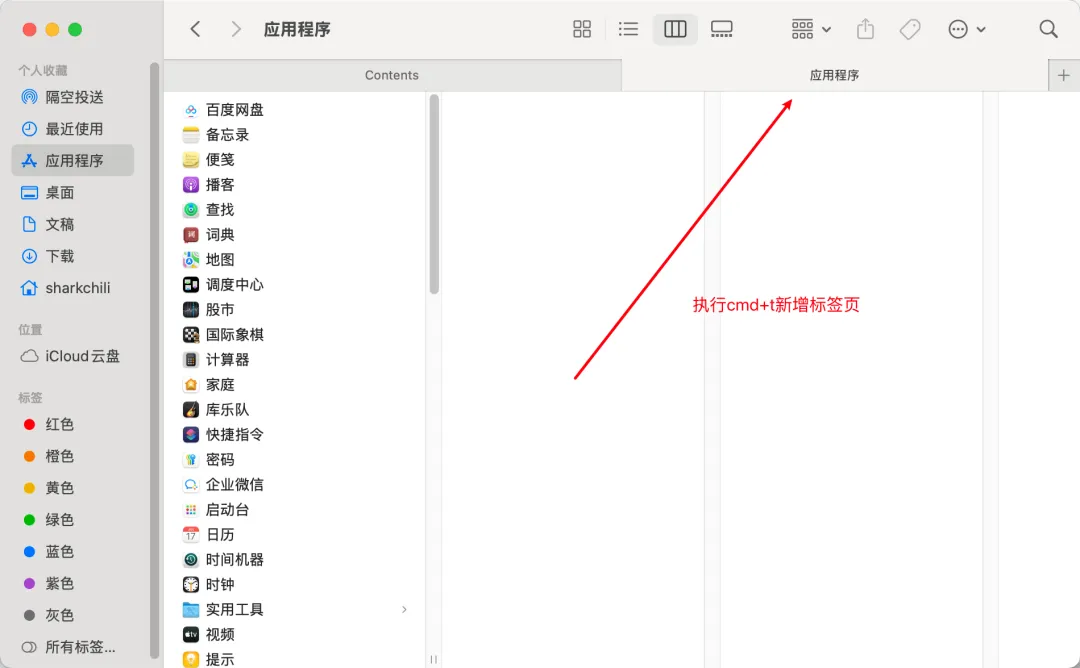Select the 查找 app icon
The image size is (1080, 668).
click(191, 209)
